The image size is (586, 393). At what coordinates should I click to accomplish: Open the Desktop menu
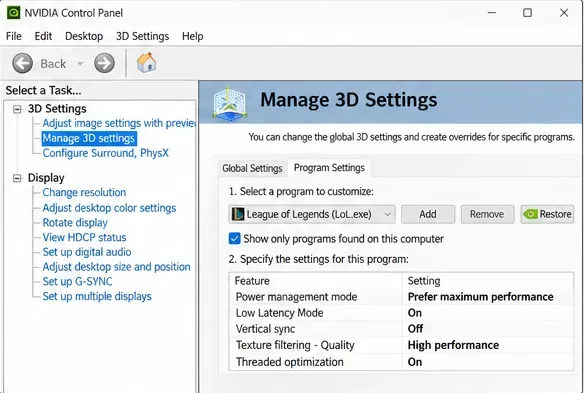coord(84,36)
